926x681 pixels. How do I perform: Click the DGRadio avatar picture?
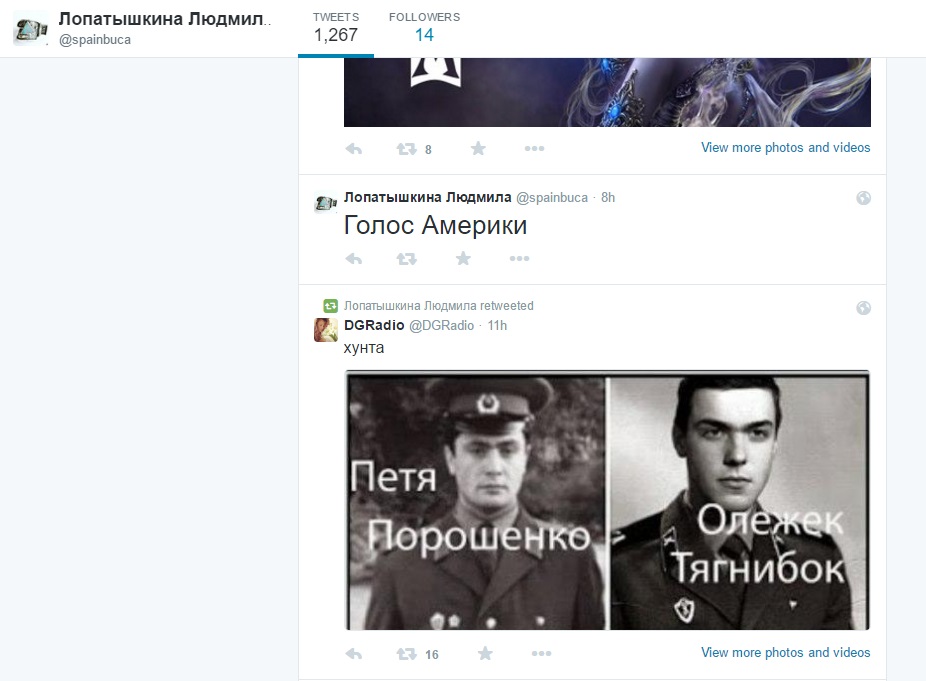coord(325,331)
